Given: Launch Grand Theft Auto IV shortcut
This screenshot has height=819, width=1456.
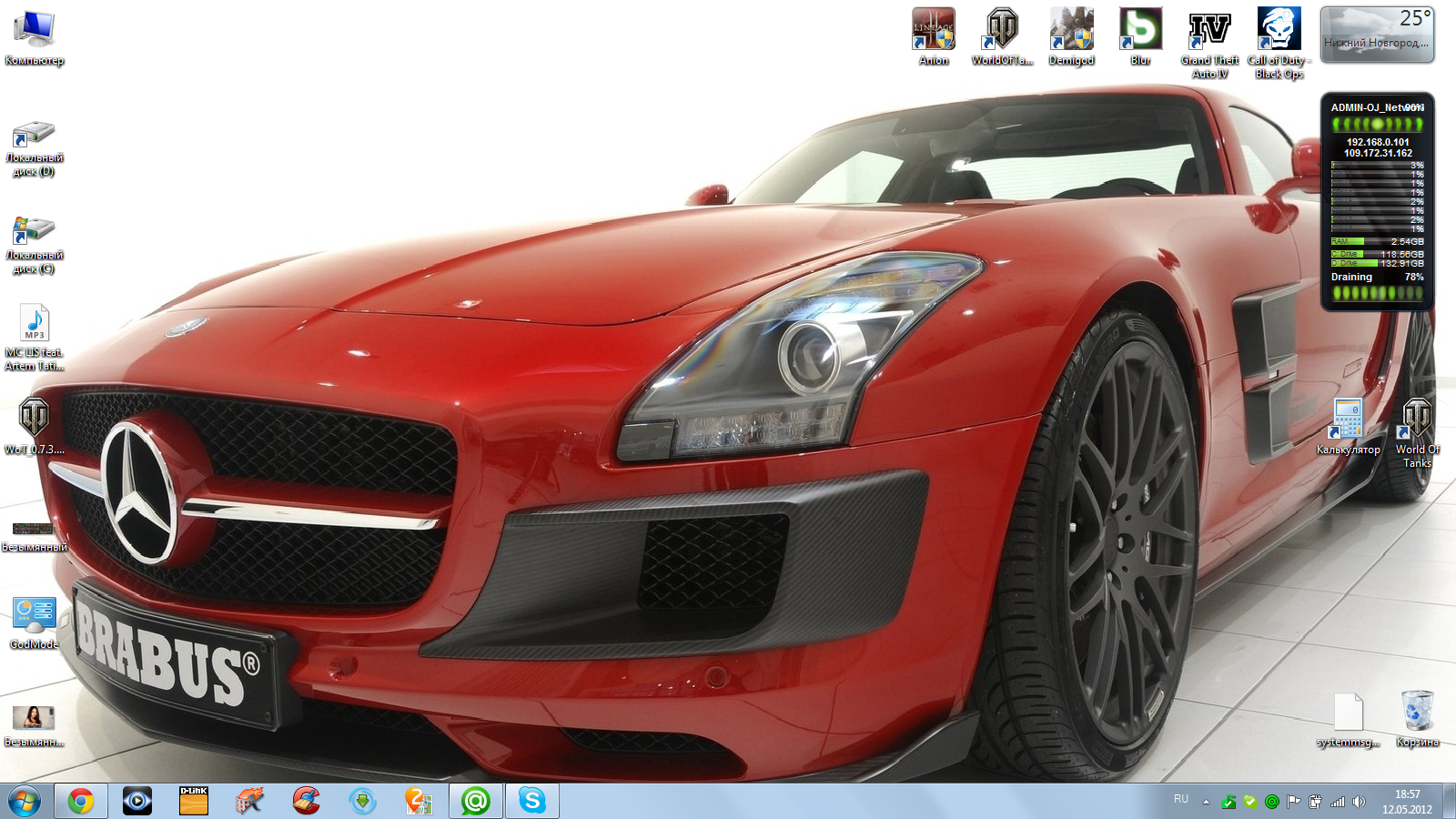Looking at the screenshot, I should point(1210,43).
